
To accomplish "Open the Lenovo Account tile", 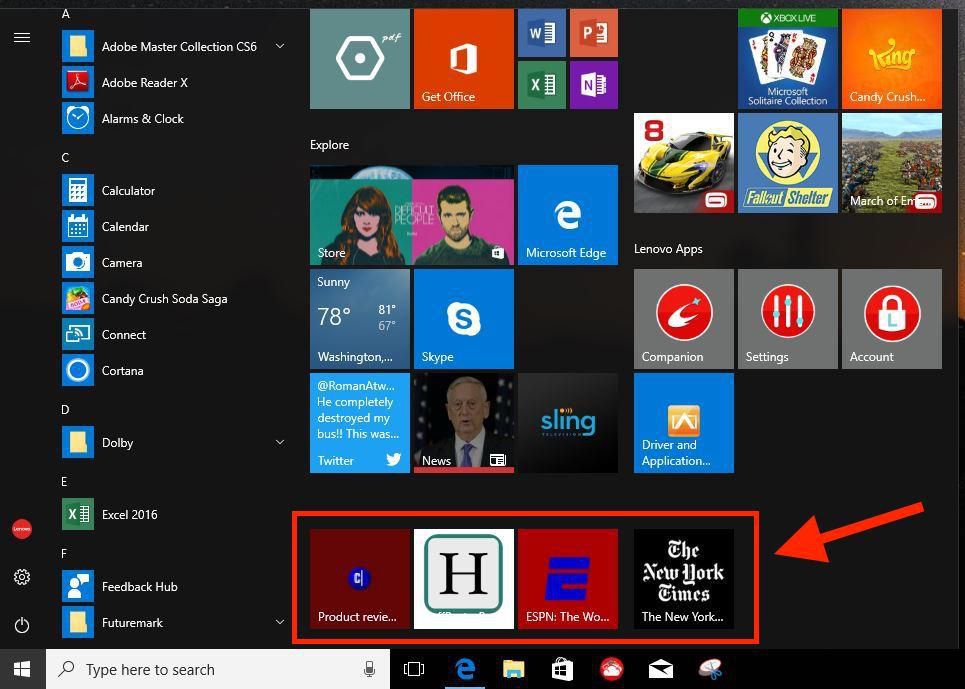I will (892, 319).
